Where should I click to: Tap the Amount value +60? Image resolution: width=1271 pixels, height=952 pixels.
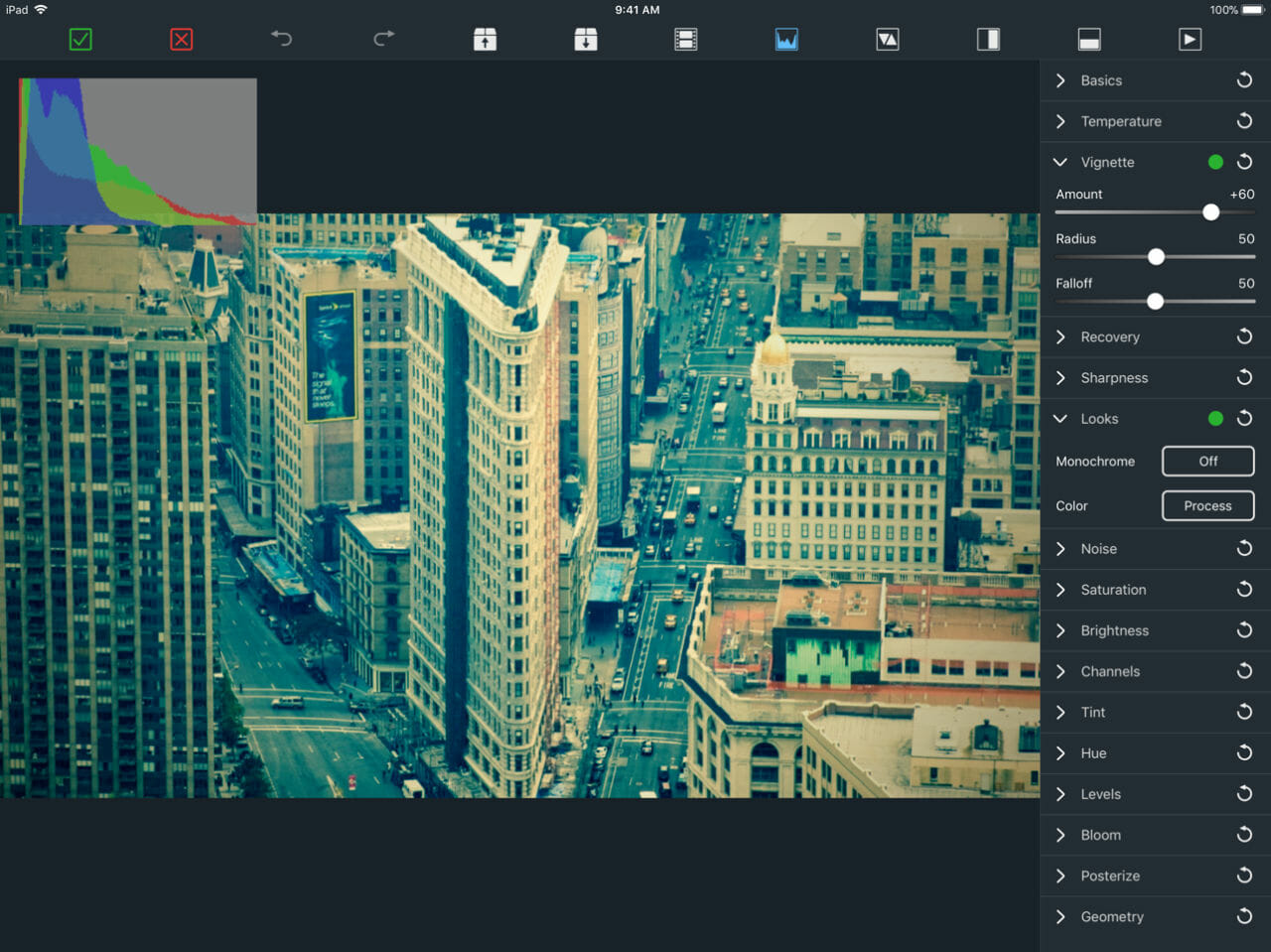tap(1242, 195)
